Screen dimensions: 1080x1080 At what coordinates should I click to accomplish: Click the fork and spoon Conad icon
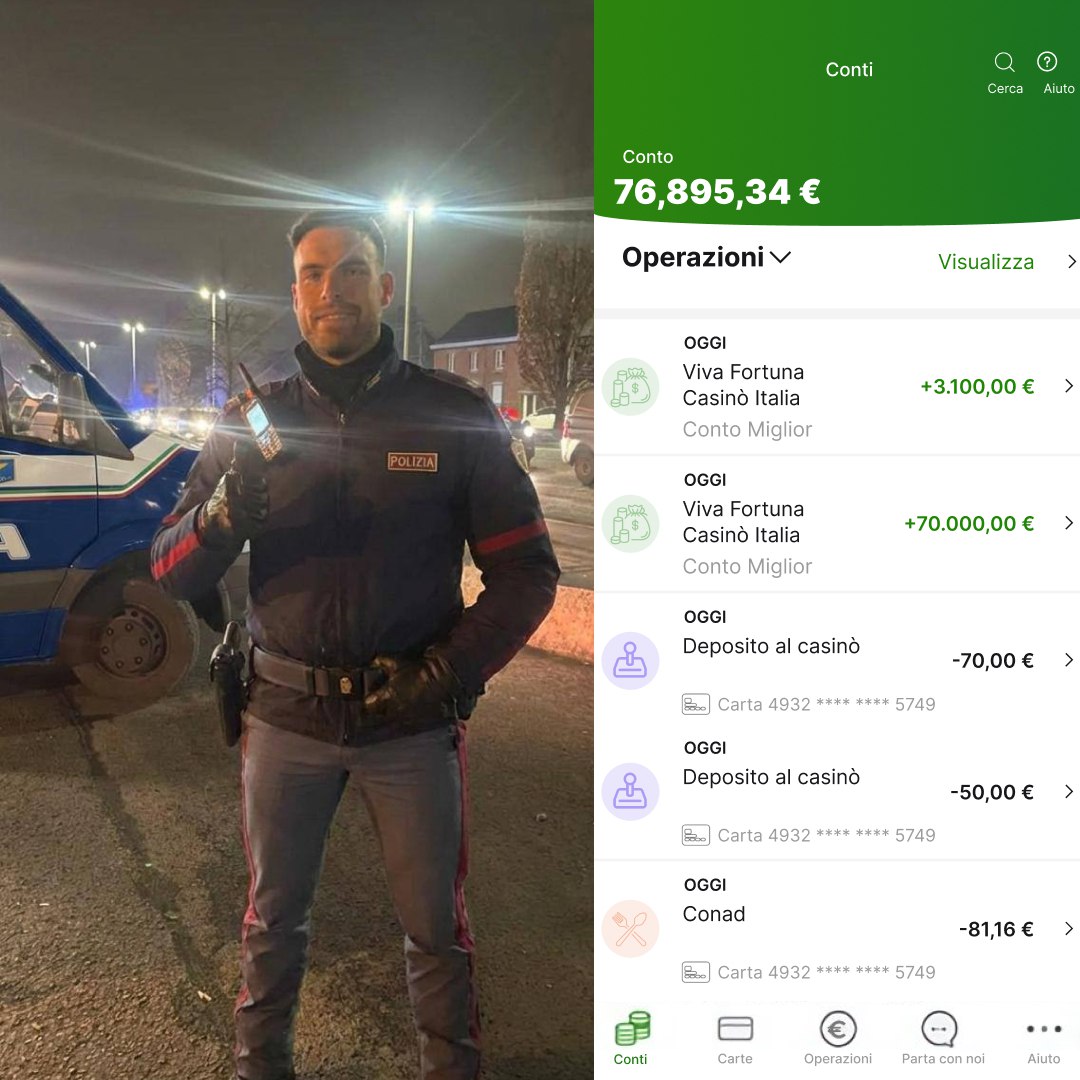630,928
